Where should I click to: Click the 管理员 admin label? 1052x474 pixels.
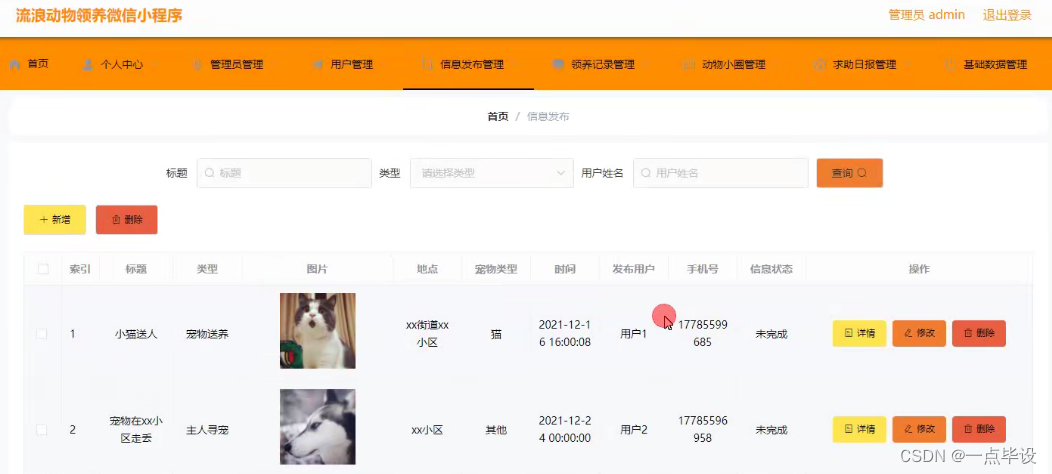pyautogui.click(x=927, y=15)
